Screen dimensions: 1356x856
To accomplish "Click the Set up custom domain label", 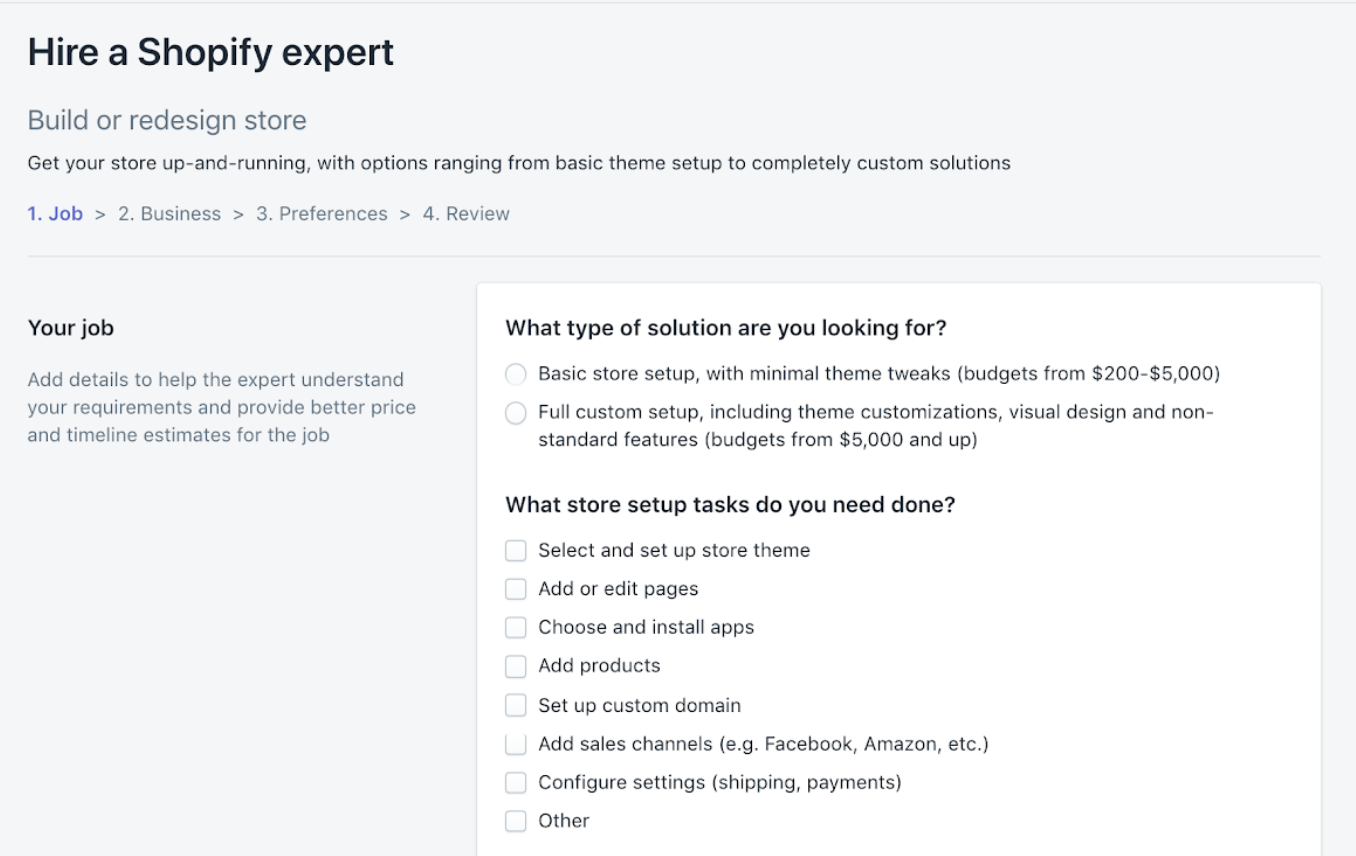I will coord(639,705).
